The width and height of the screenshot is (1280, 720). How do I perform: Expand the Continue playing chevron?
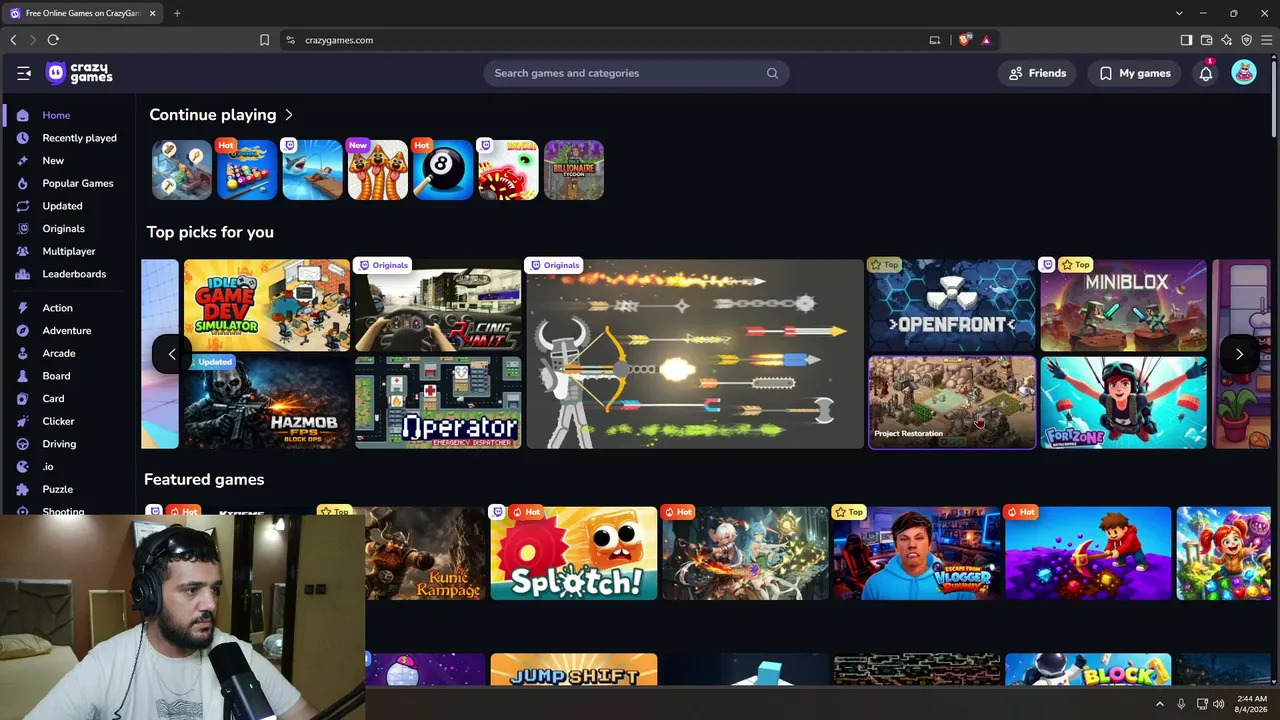tap(289, 115)
